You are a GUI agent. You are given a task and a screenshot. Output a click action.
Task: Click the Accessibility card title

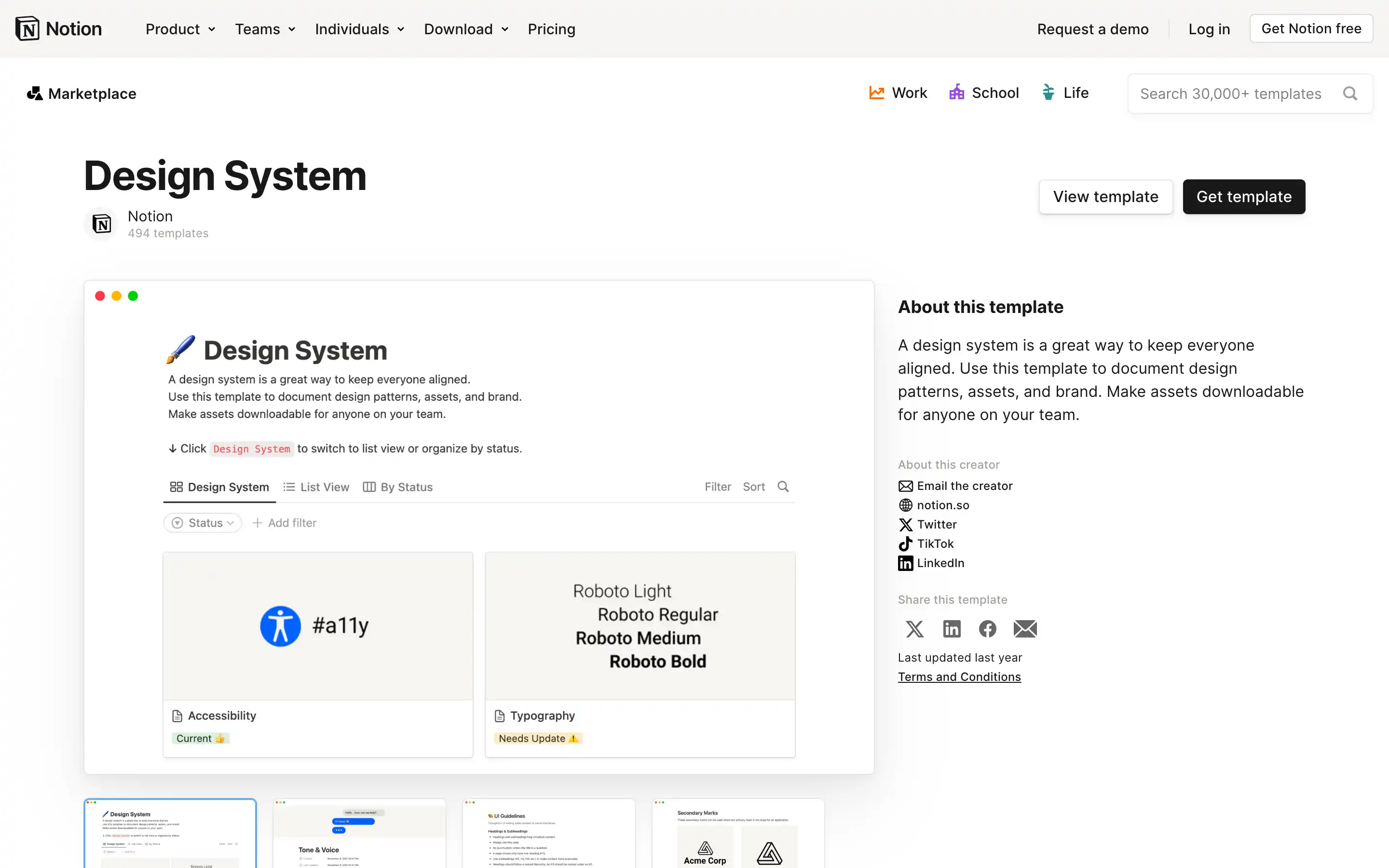pos(222,716)
